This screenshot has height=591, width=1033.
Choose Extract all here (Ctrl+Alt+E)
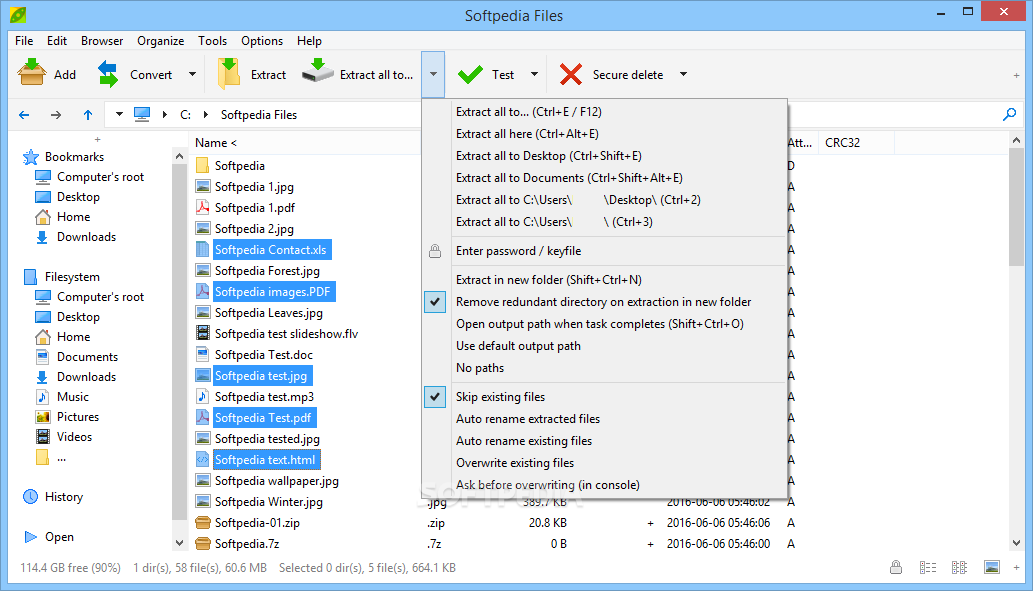tap(527, 134)
